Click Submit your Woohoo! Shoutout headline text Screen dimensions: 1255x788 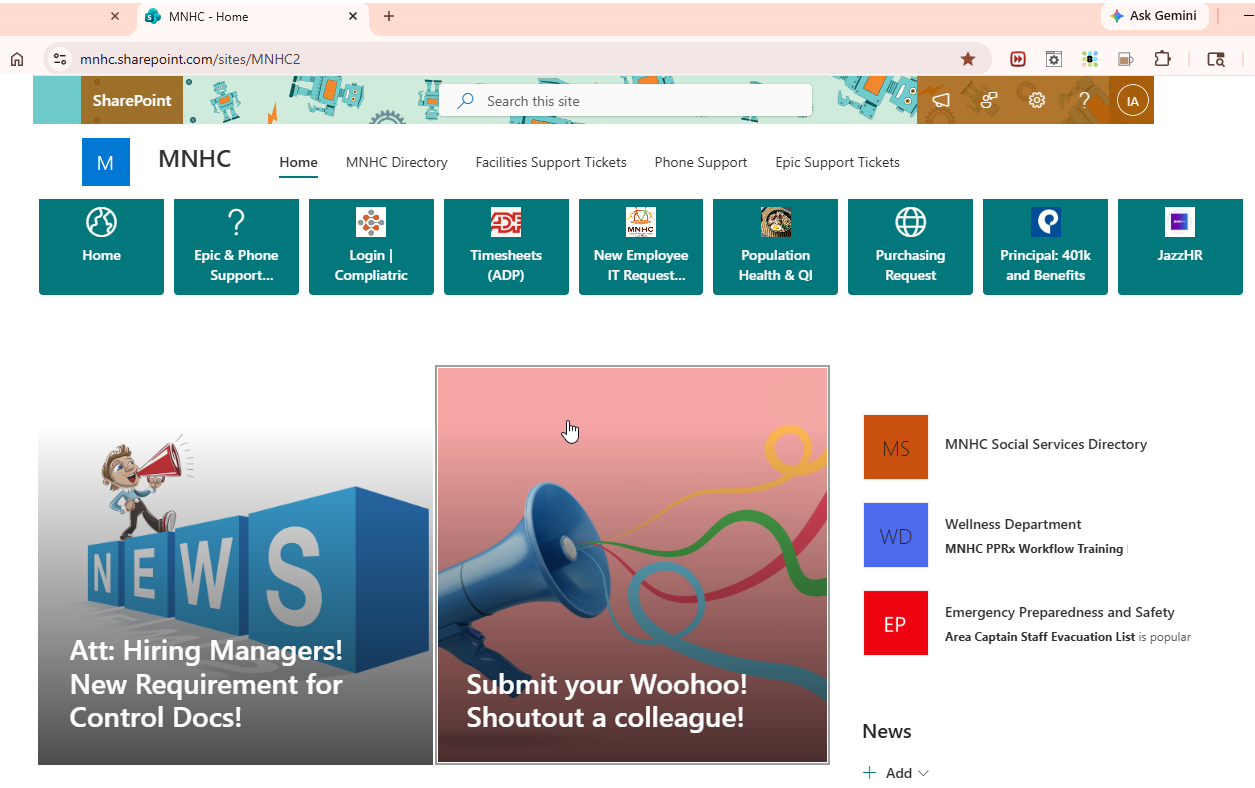(x=607, y=701)
